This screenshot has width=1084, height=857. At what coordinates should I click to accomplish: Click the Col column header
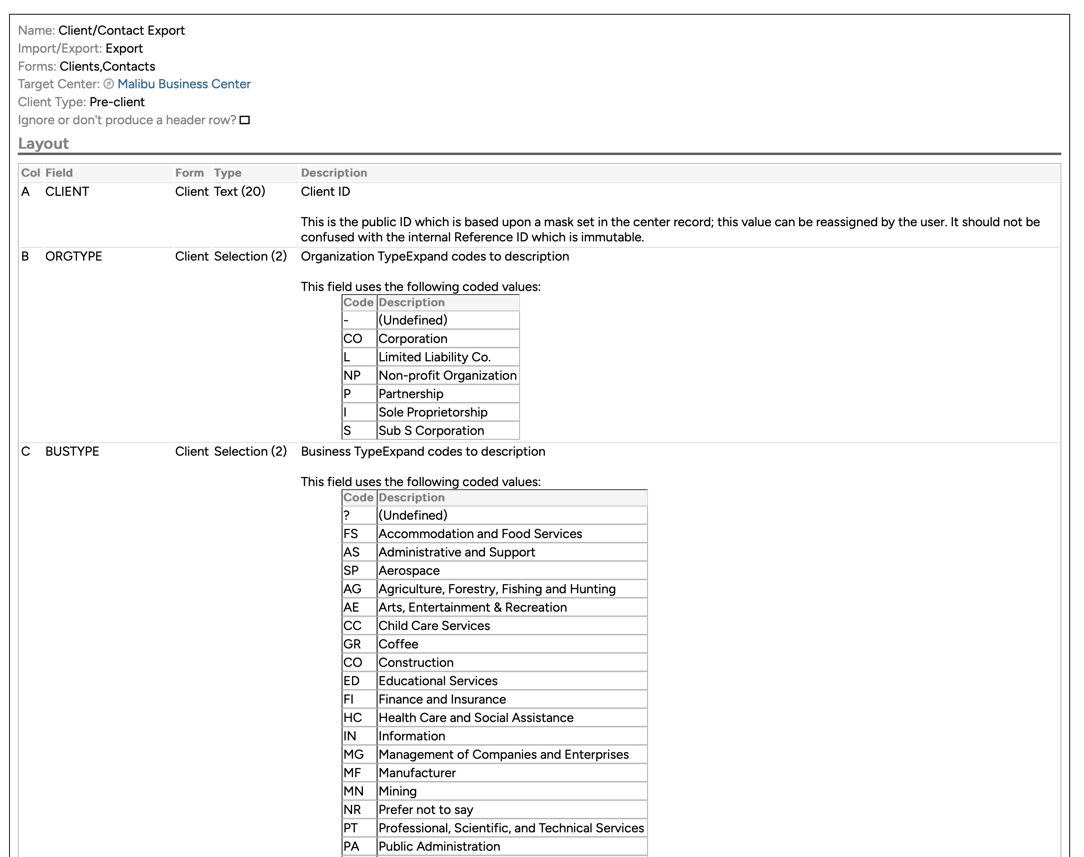coord(30,173)
